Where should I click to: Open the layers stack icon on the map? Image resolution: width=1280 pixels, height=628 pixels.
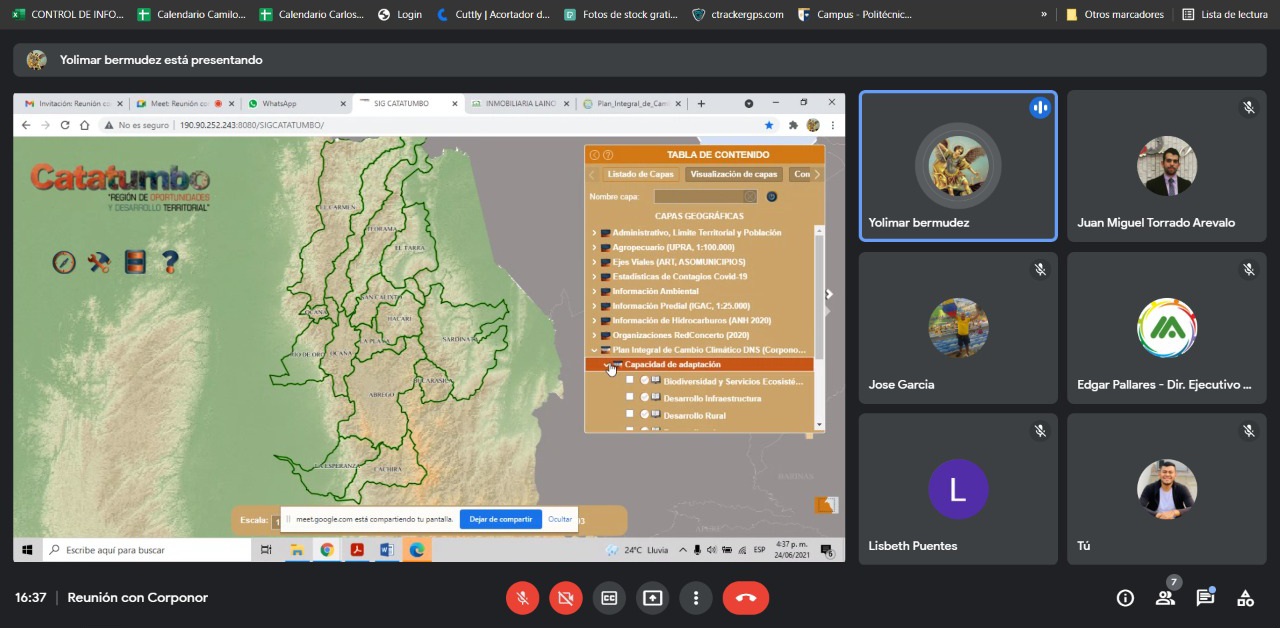point(135,262)
